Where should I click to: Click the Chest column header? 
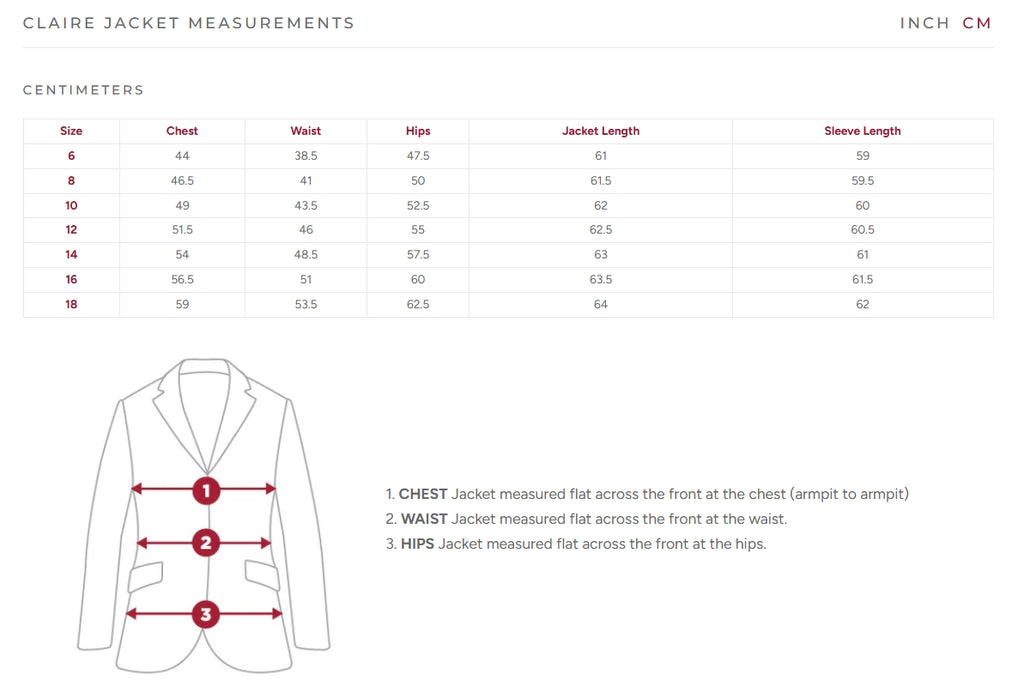(182, 131)
